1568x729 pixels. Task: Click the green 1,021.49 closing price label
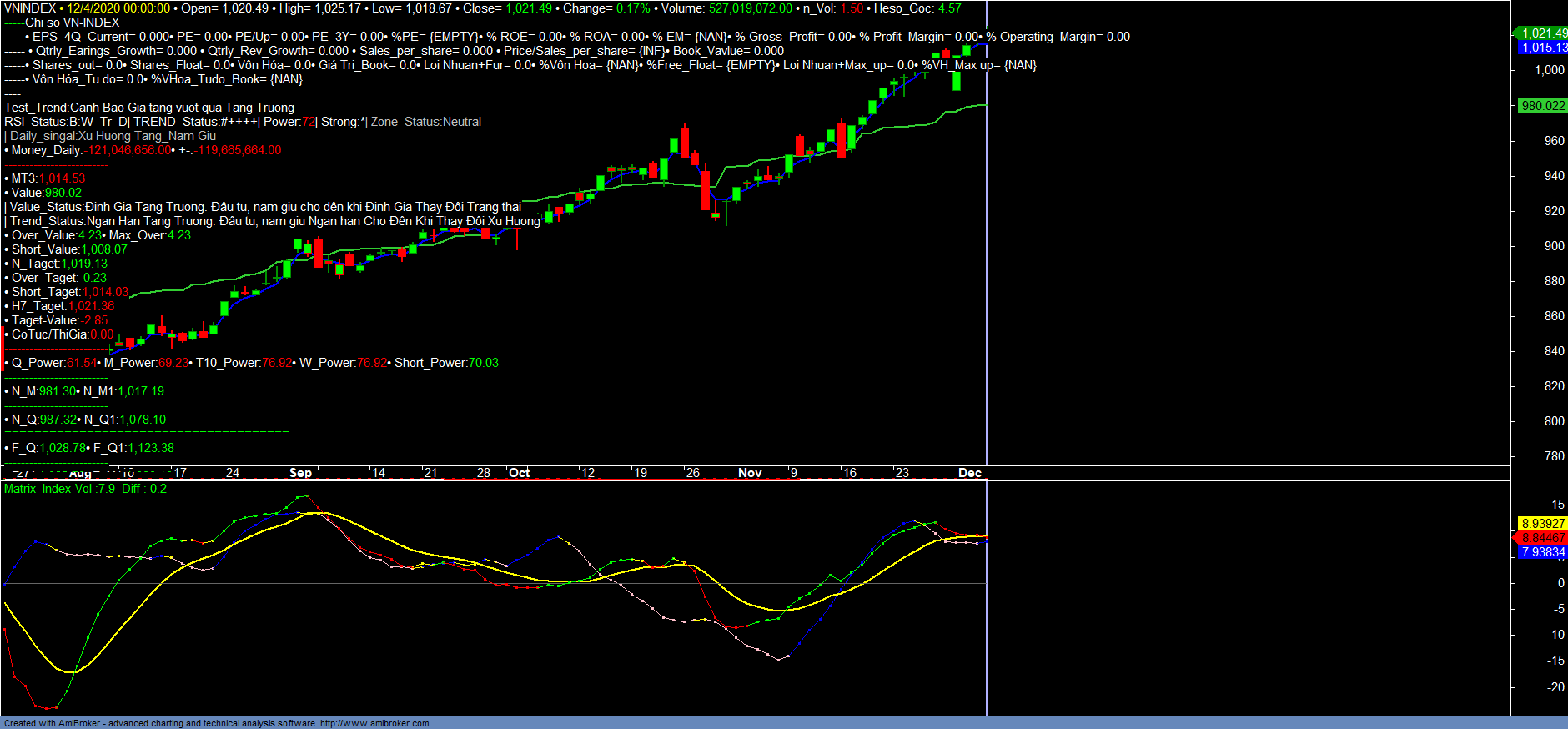pos(1543,33)
